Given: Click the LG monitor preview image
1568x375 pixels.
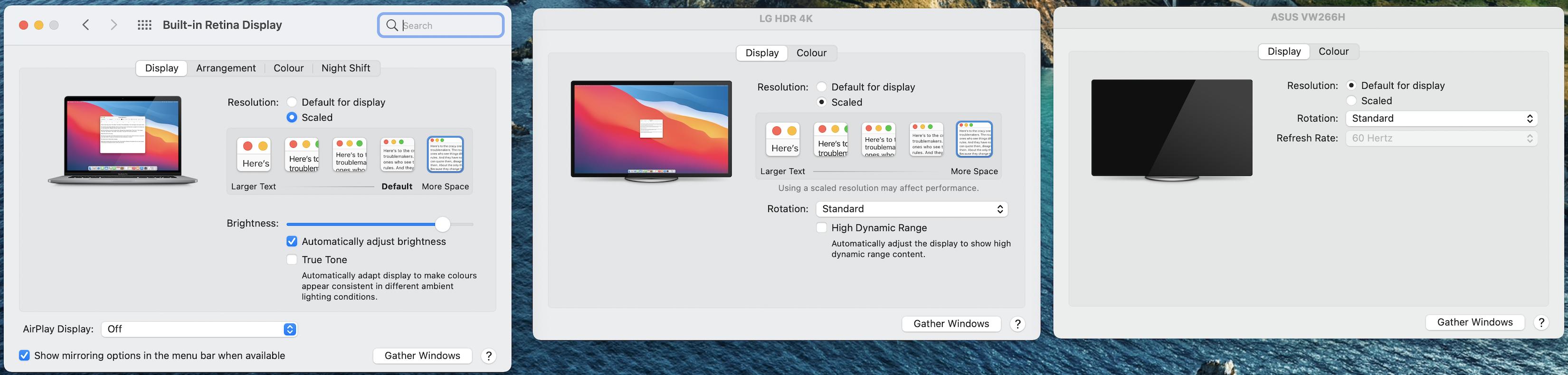Looking at the screenshot, I should (x=651, y=132).
